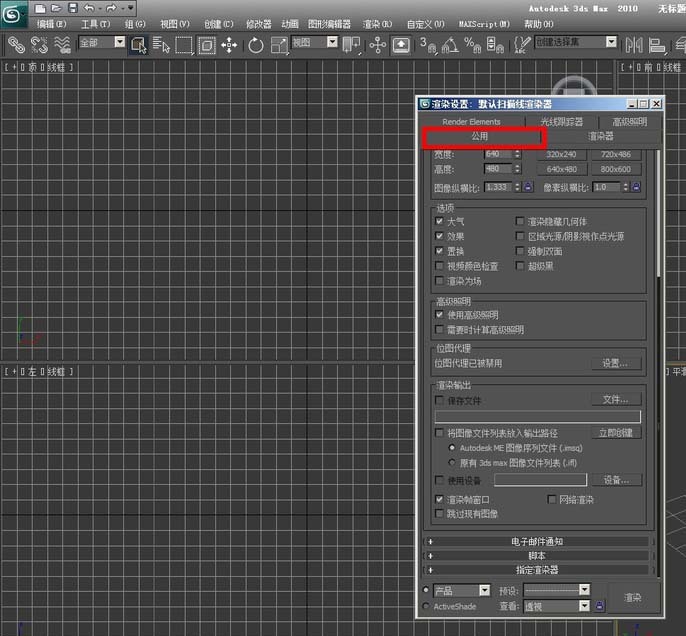Toggle the pixel aspect ratio lock icon
686x636 pixels.
636,187
